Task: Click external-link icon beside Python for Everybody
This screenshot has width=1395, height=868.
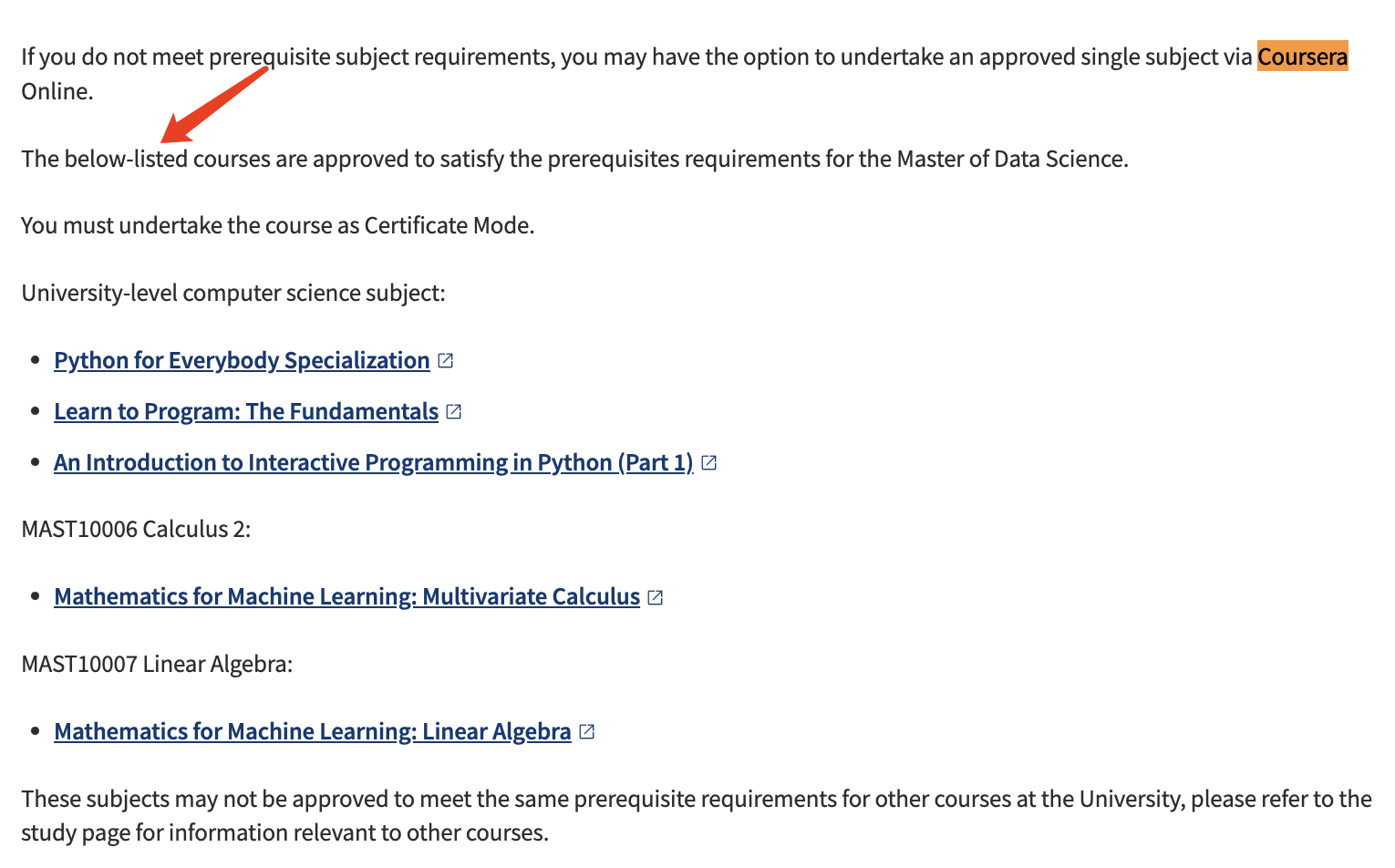Action: point(445,360)
